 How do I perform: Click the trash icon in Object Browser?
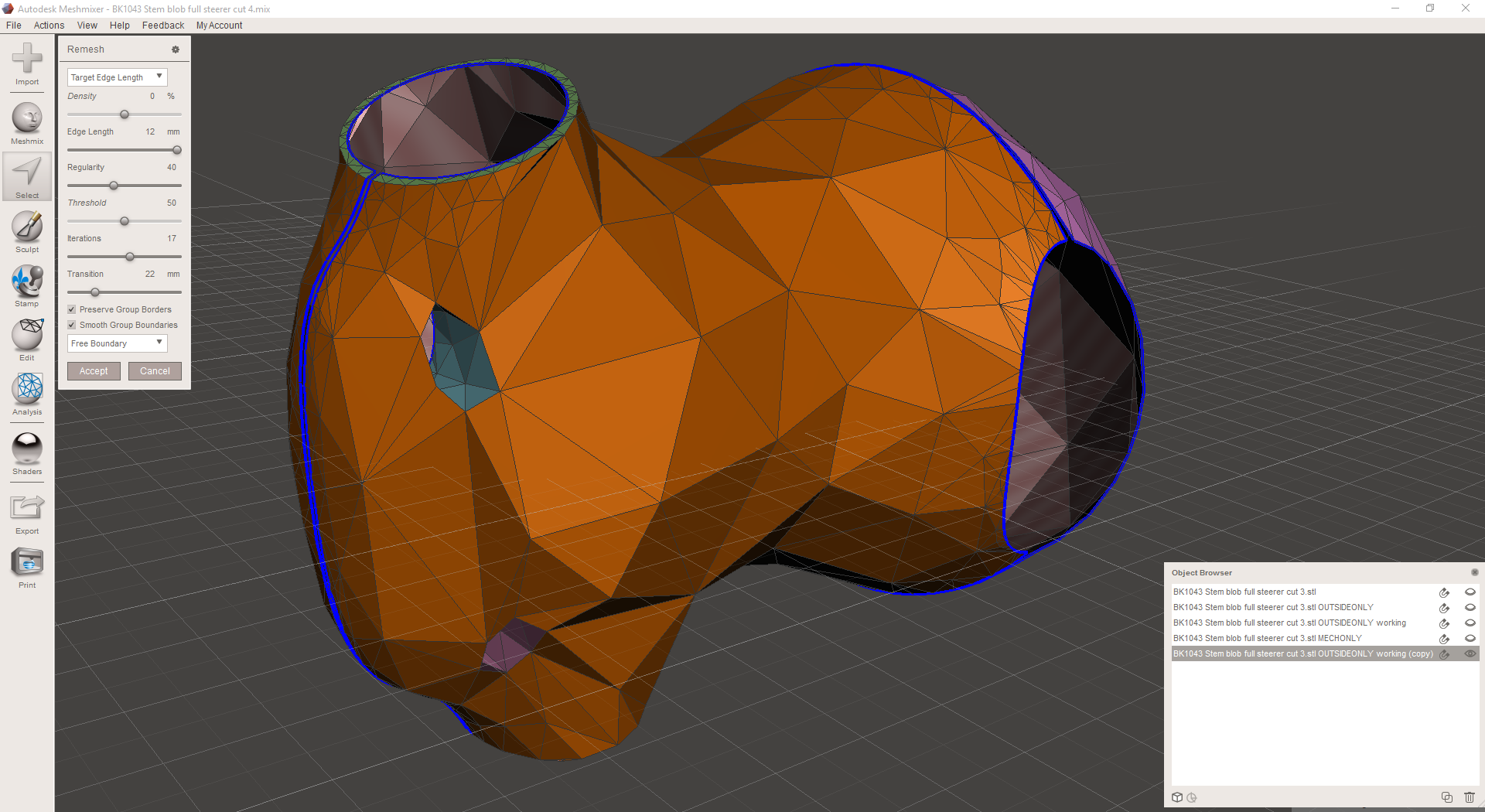[x=1470, y=797]
